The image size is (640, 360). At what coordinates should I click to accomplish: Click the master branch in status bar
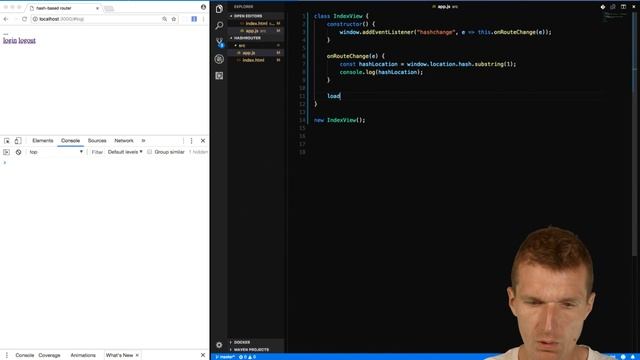coord(225,357)
